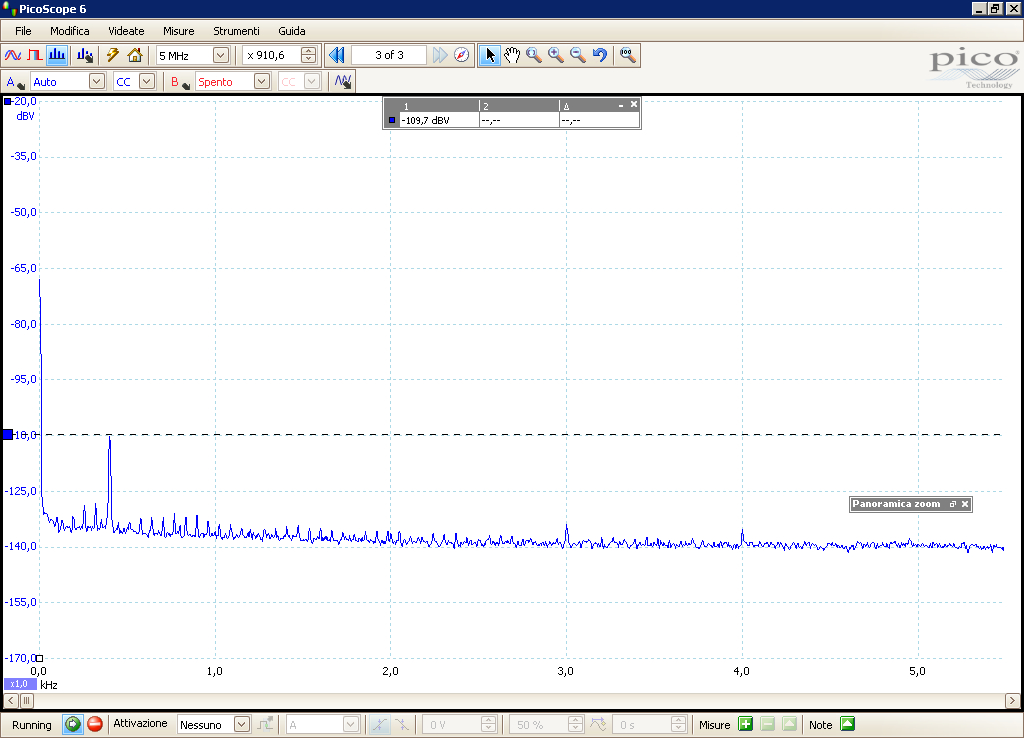Close the ruler legend box

633,104
